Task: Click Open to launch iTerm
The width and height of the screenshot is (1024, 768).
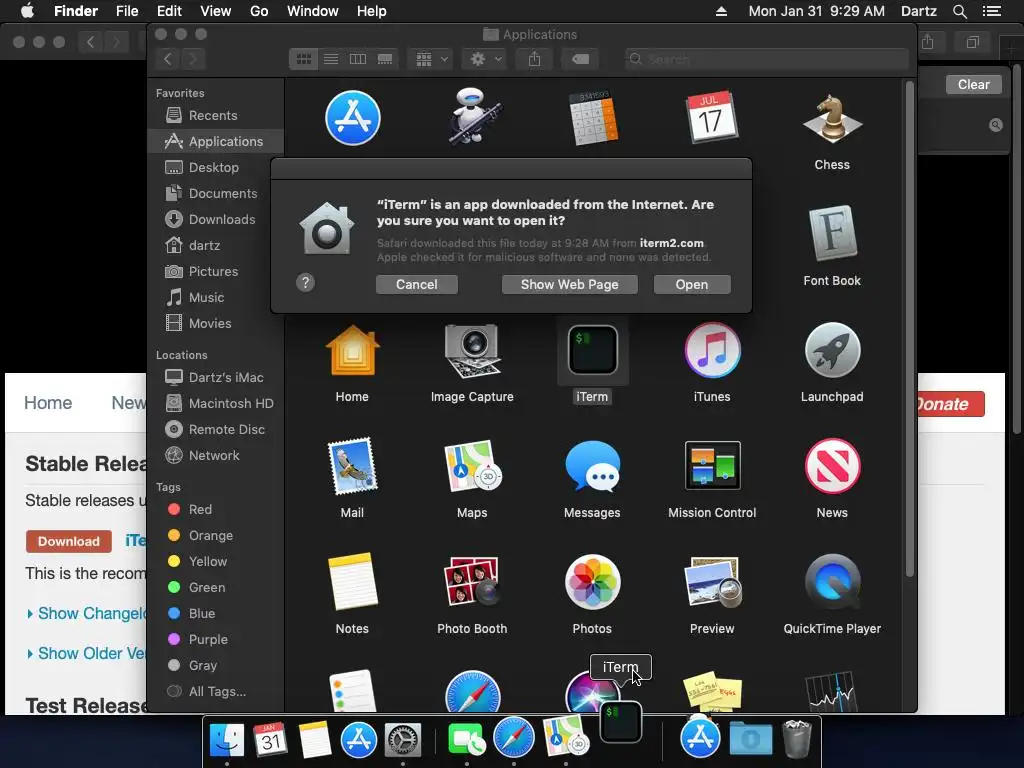Action: pyautogui.click(x=692, y=285)
